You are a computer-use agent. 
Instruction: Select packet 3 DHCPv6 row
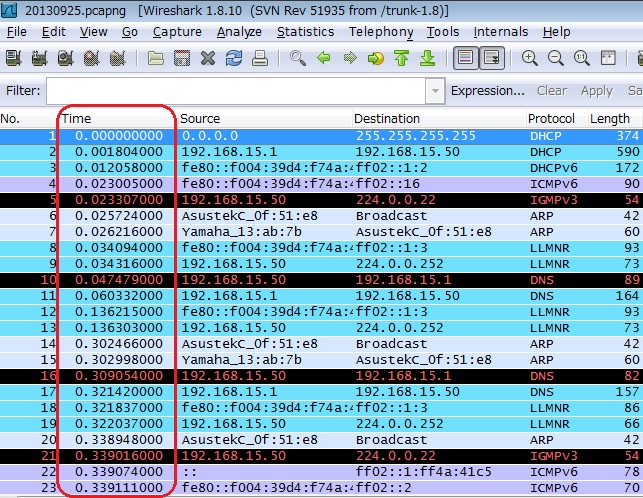click(x=322, y=168)
